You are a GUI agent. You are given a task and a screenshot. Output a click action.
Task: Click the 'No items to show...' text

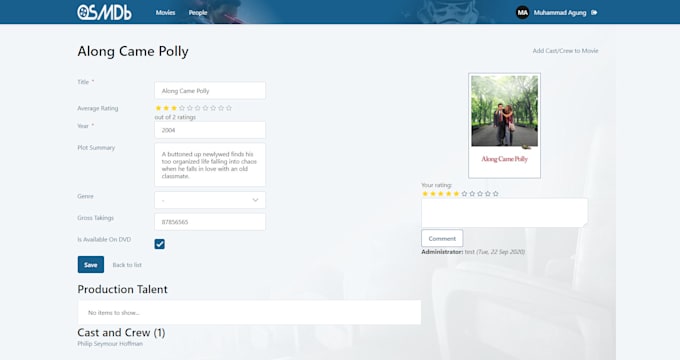pos(114,312)
